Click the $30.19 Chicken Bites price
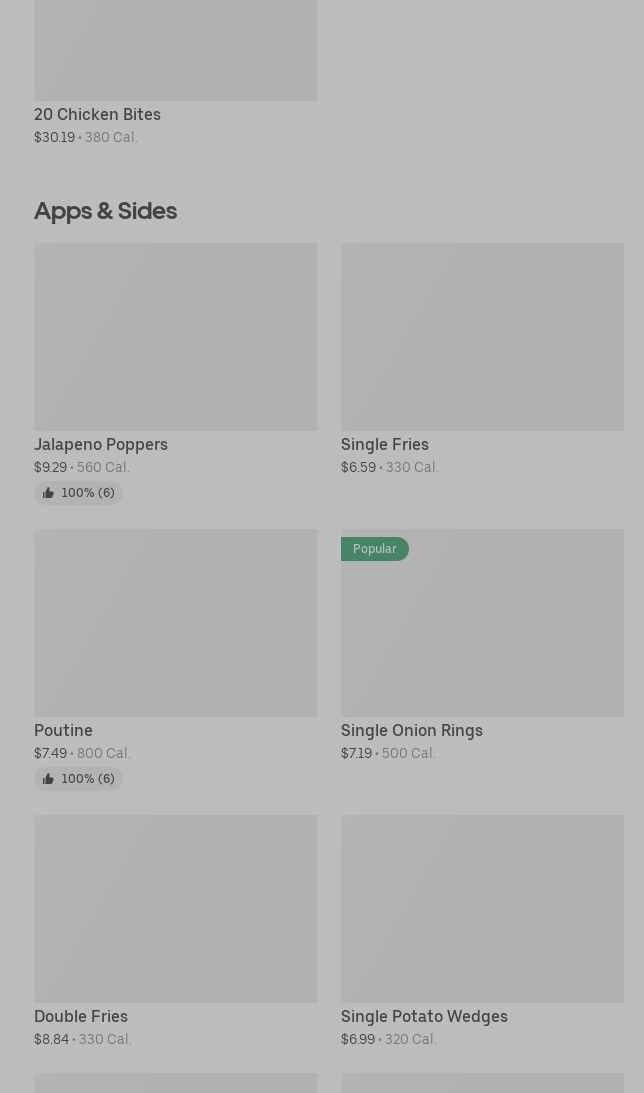 pyautogui.click(x=54, y=137)
